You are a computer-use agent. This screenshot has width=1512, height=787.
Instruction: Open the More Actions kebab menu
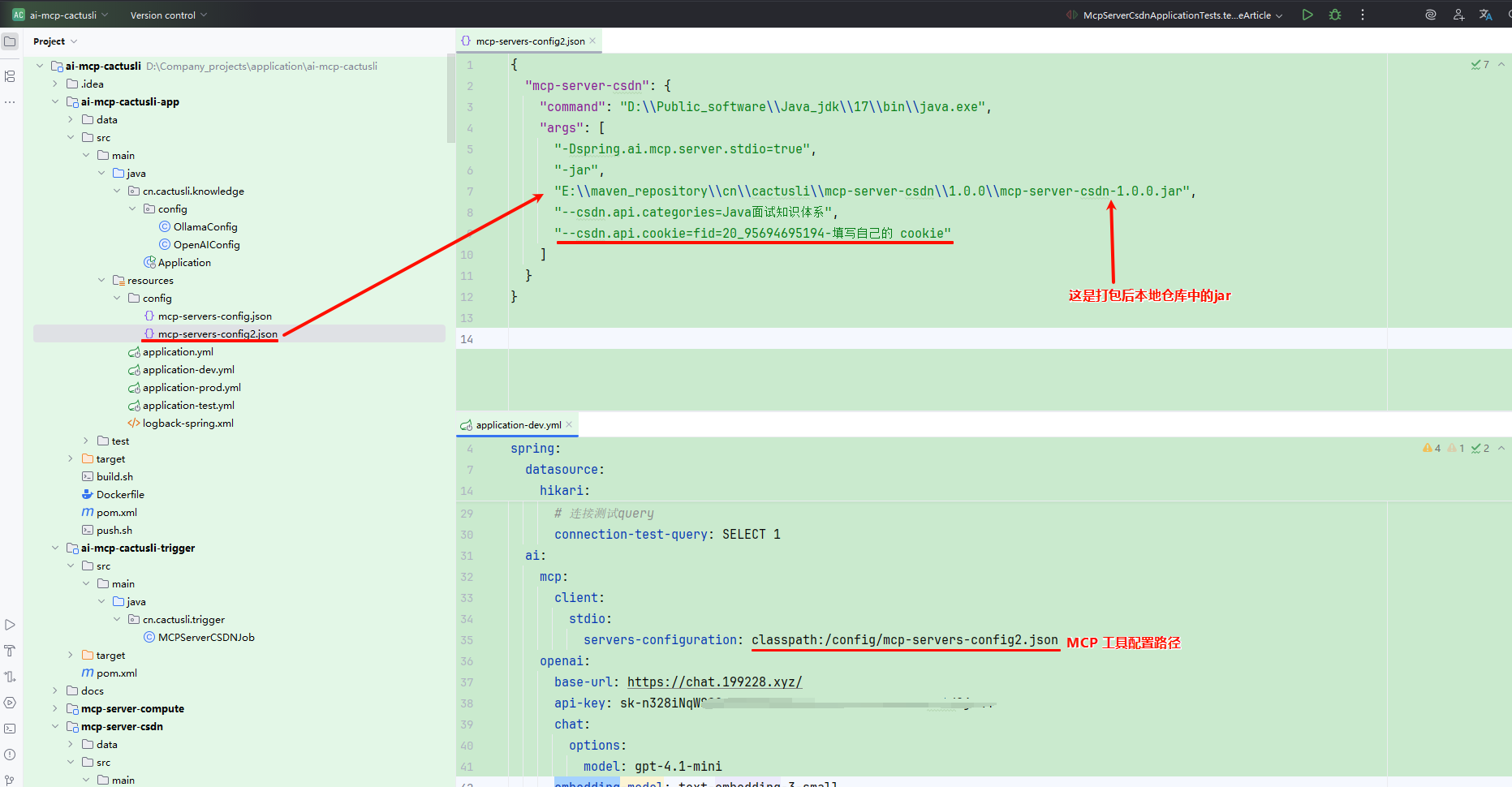click(x=1363, y=15)
